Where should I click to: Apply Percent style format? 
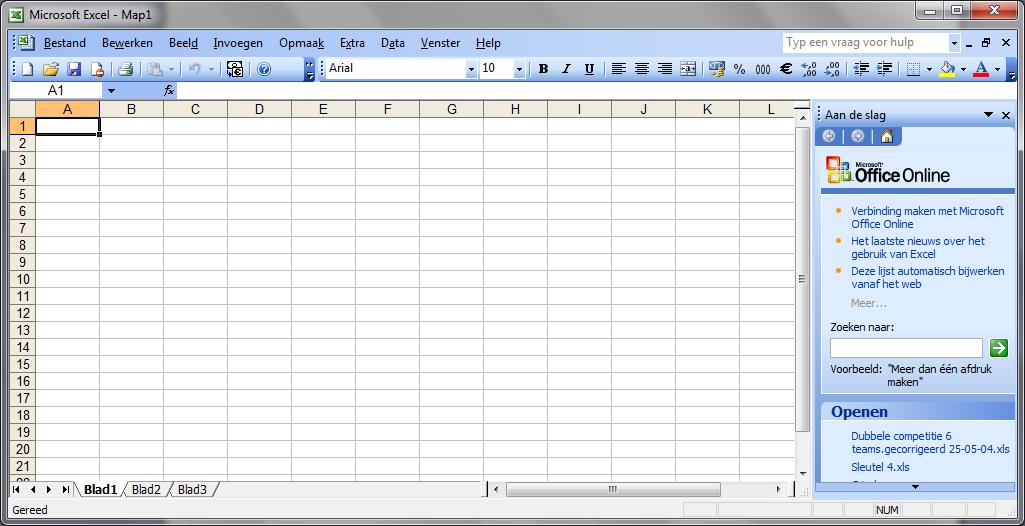(739, 69)
